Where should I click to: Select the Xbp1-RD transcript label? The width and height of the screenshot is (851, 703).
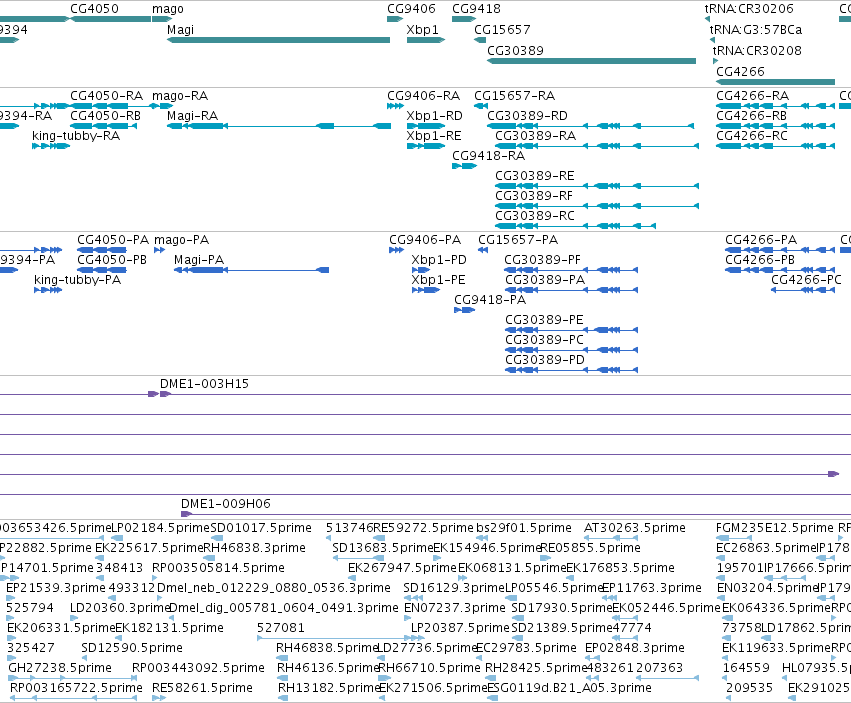click(x=435, y=116)
